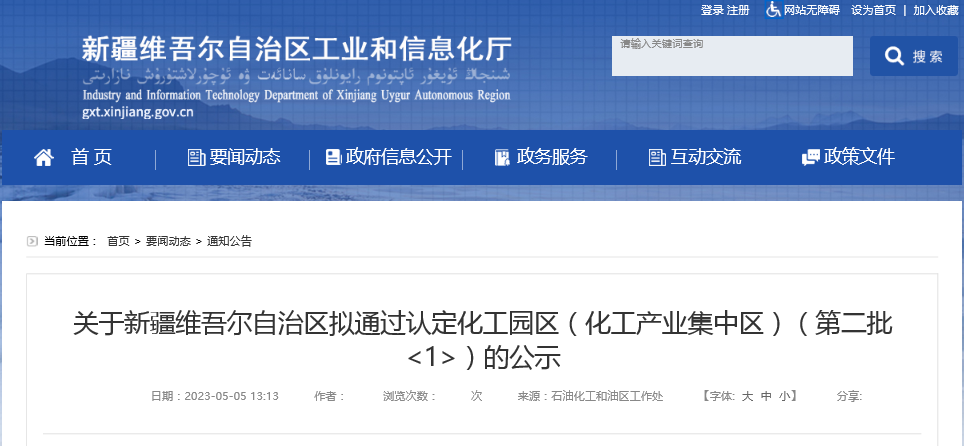Click the 要闻动态 news icon
Viewport: 964px width, 446px height.
[195, 158]
